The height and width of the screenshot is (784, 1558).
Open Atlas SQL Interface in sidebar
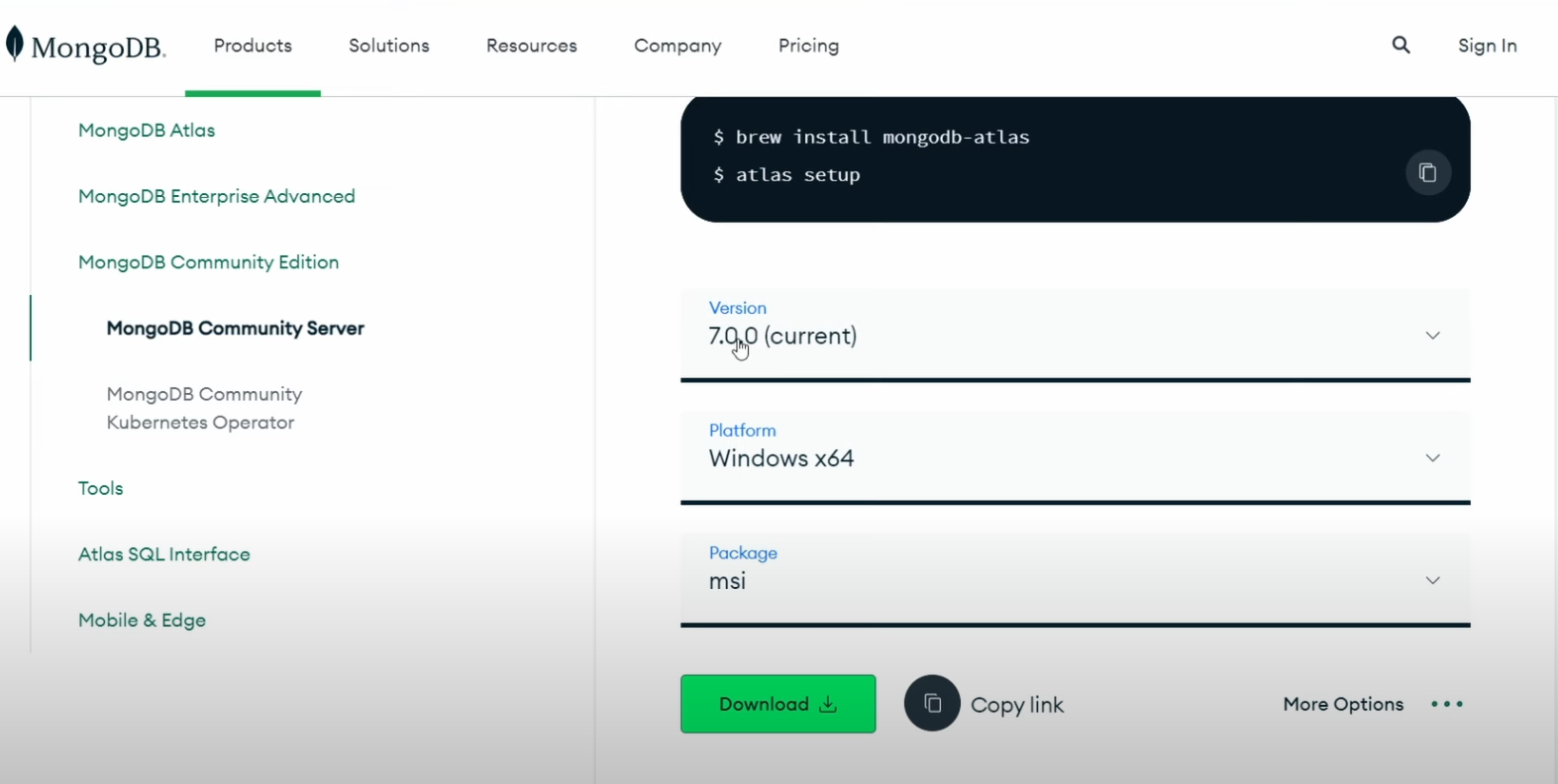[164, 554]
